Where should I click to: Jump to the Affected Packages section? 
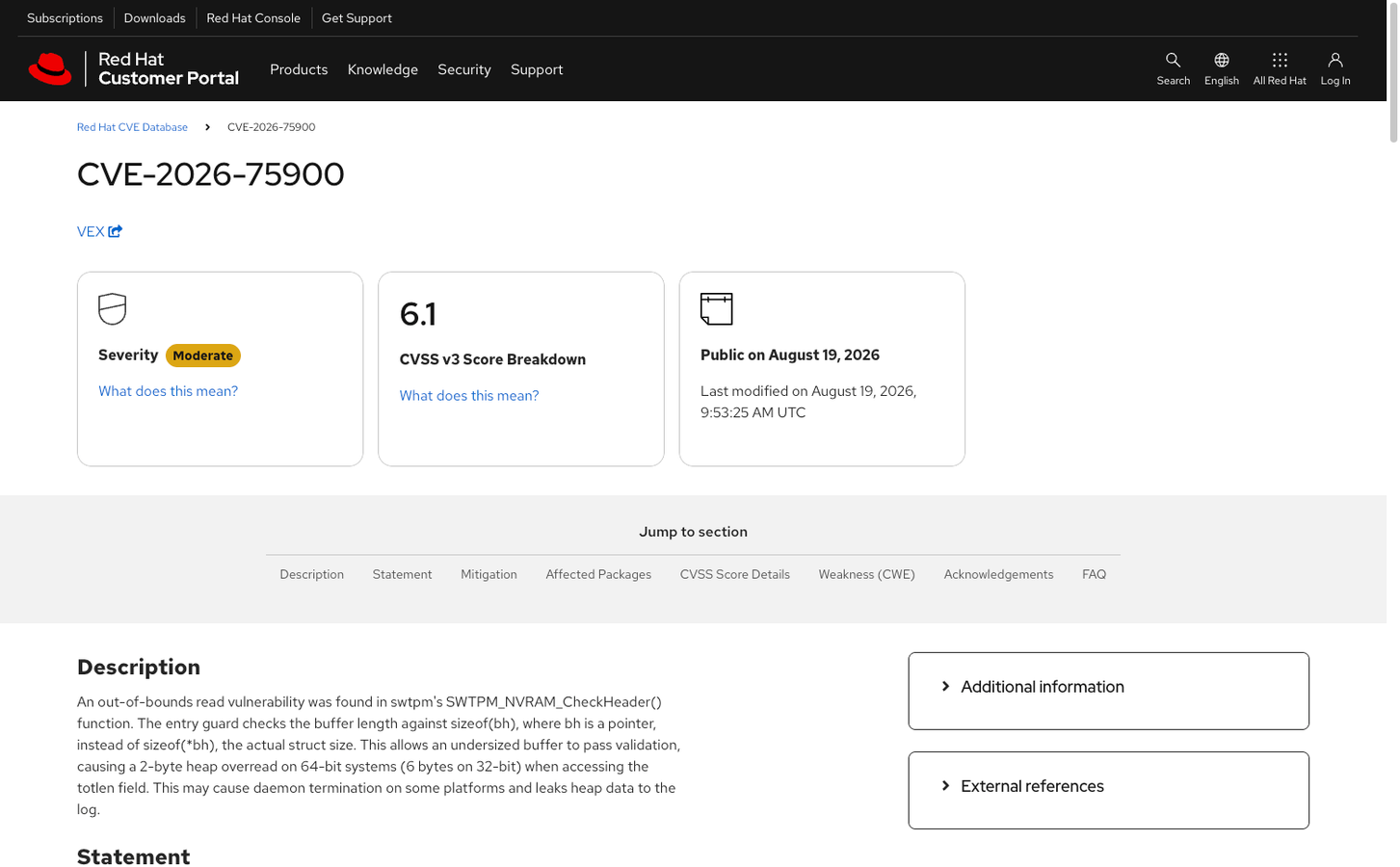coord(598,574)
